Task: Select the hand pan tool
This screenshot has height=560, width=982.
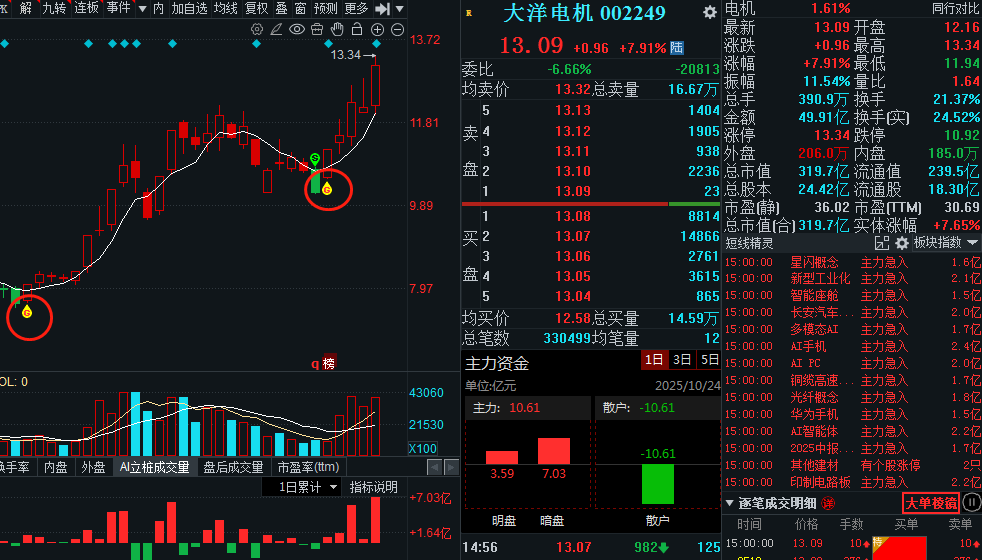Action: (337, 29)
